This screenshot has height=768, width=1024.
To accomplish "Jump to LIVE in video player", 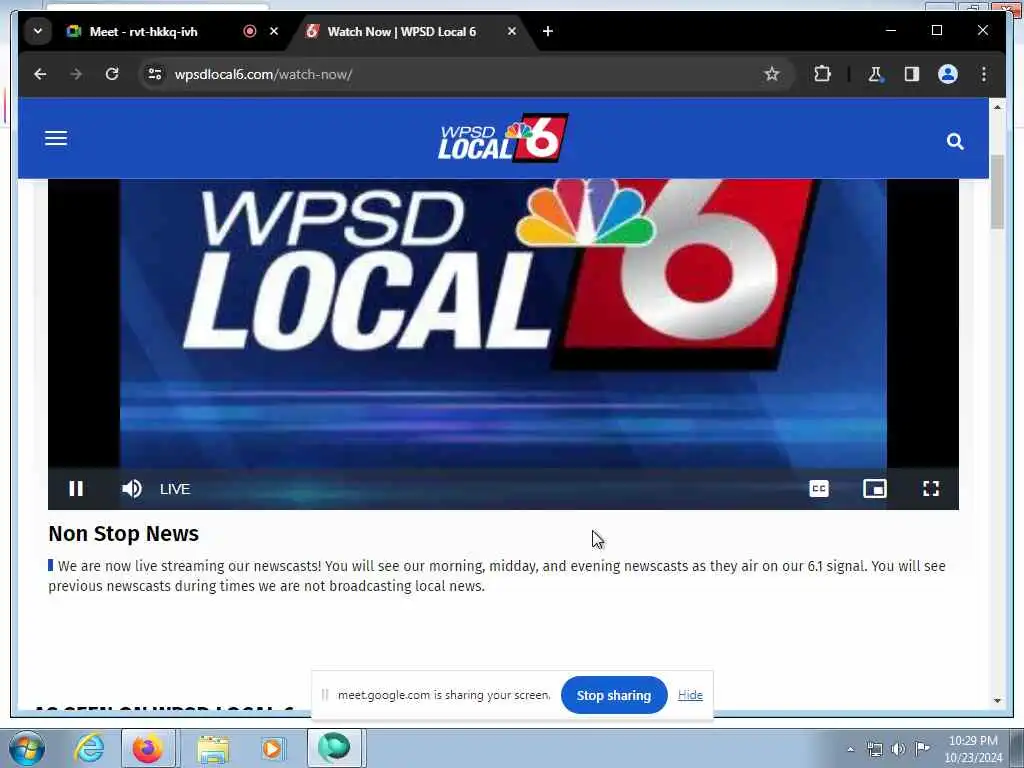I will [175, 489].
